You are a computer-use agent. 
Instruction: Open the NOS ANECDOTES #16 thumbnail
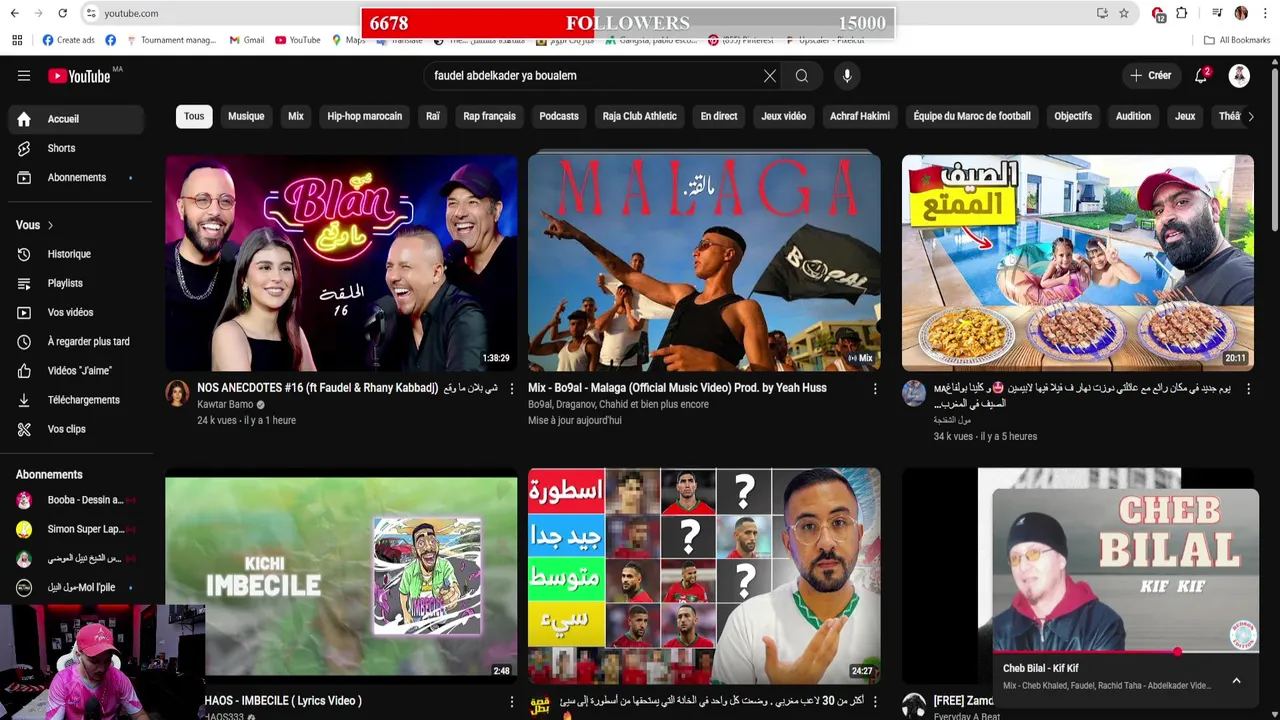click(341, 262)
